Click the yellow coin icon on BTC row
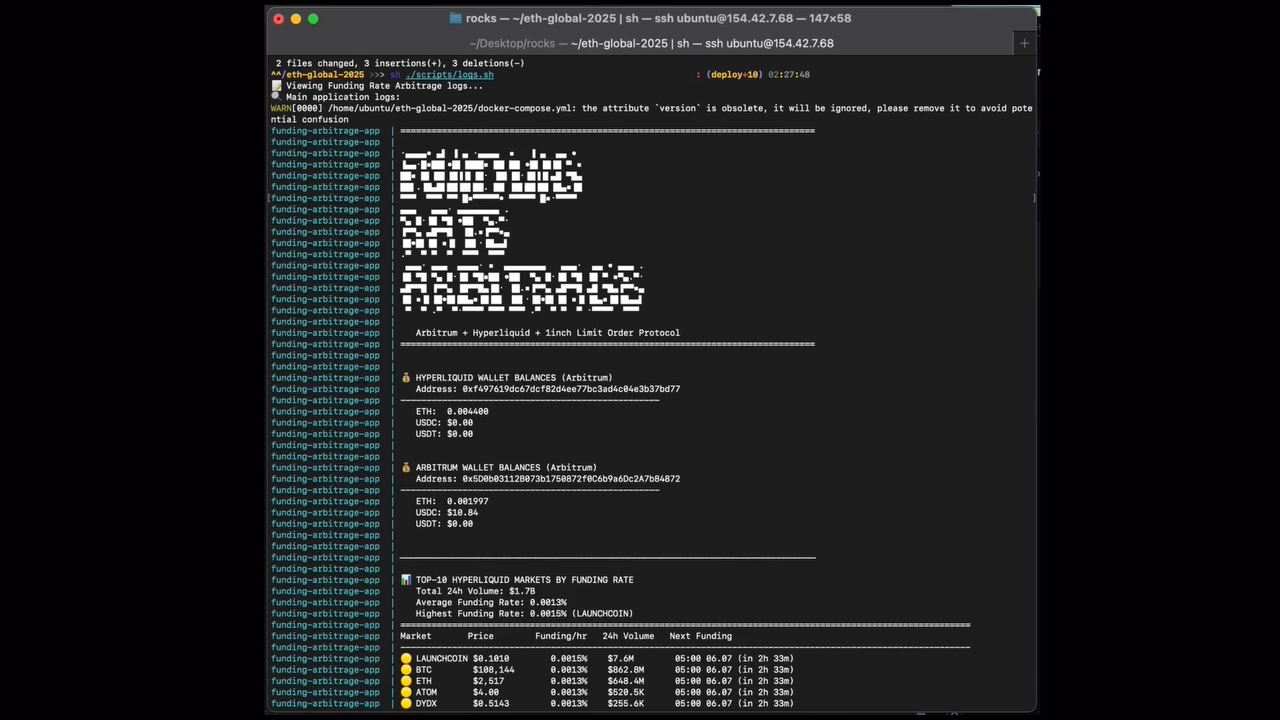Viewport: 1280px width, 720px height. [406, 670]
